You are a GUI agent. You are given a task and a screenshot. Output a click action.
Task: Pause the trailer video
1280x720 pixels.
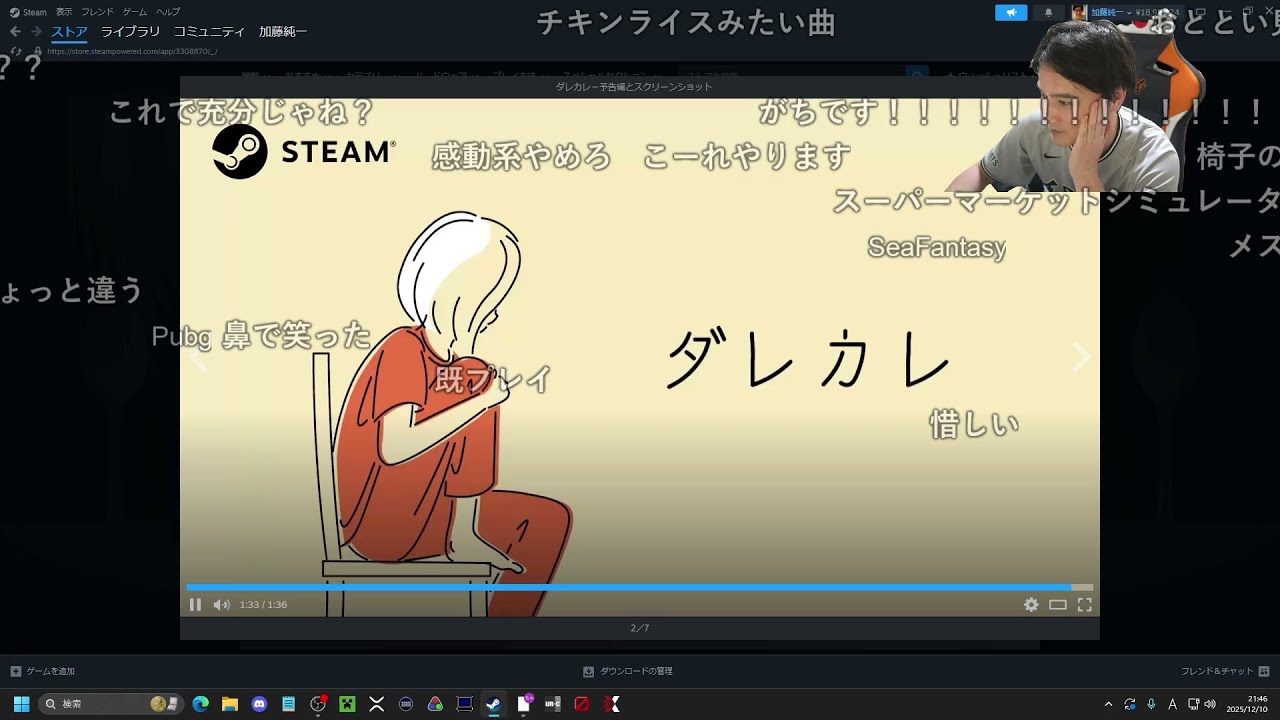point(195,605)
